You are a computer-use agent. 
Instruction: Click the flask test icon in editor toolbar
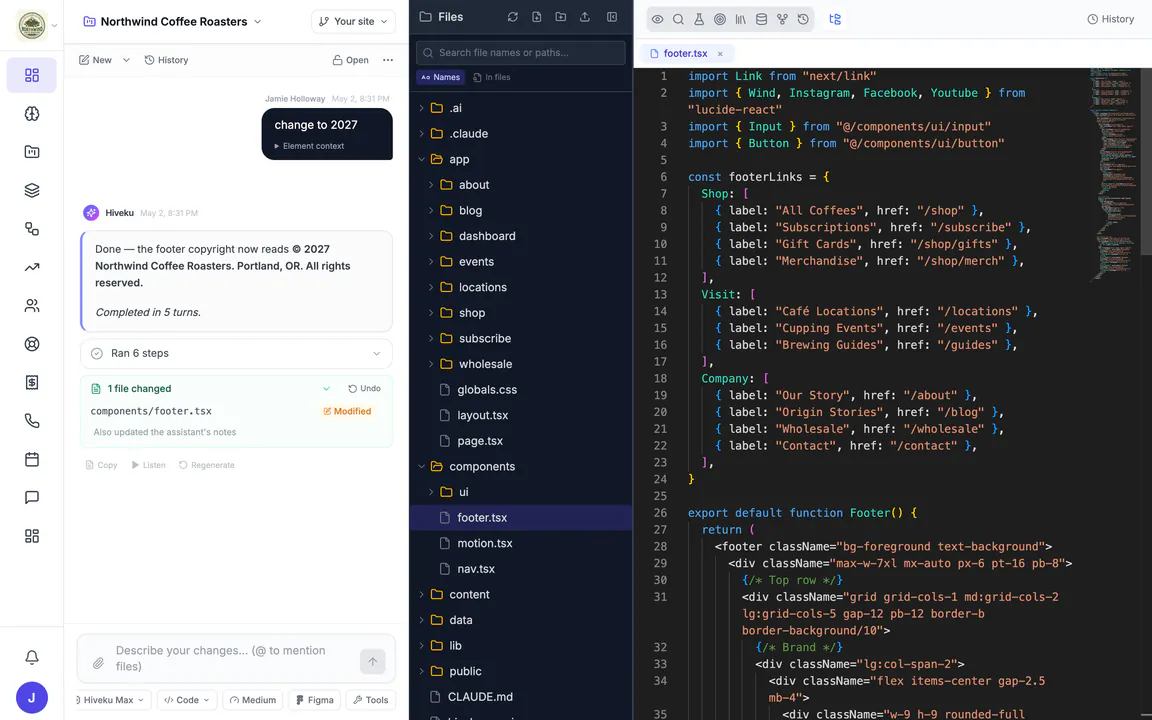pyautogui.click(x=699, y=19)
